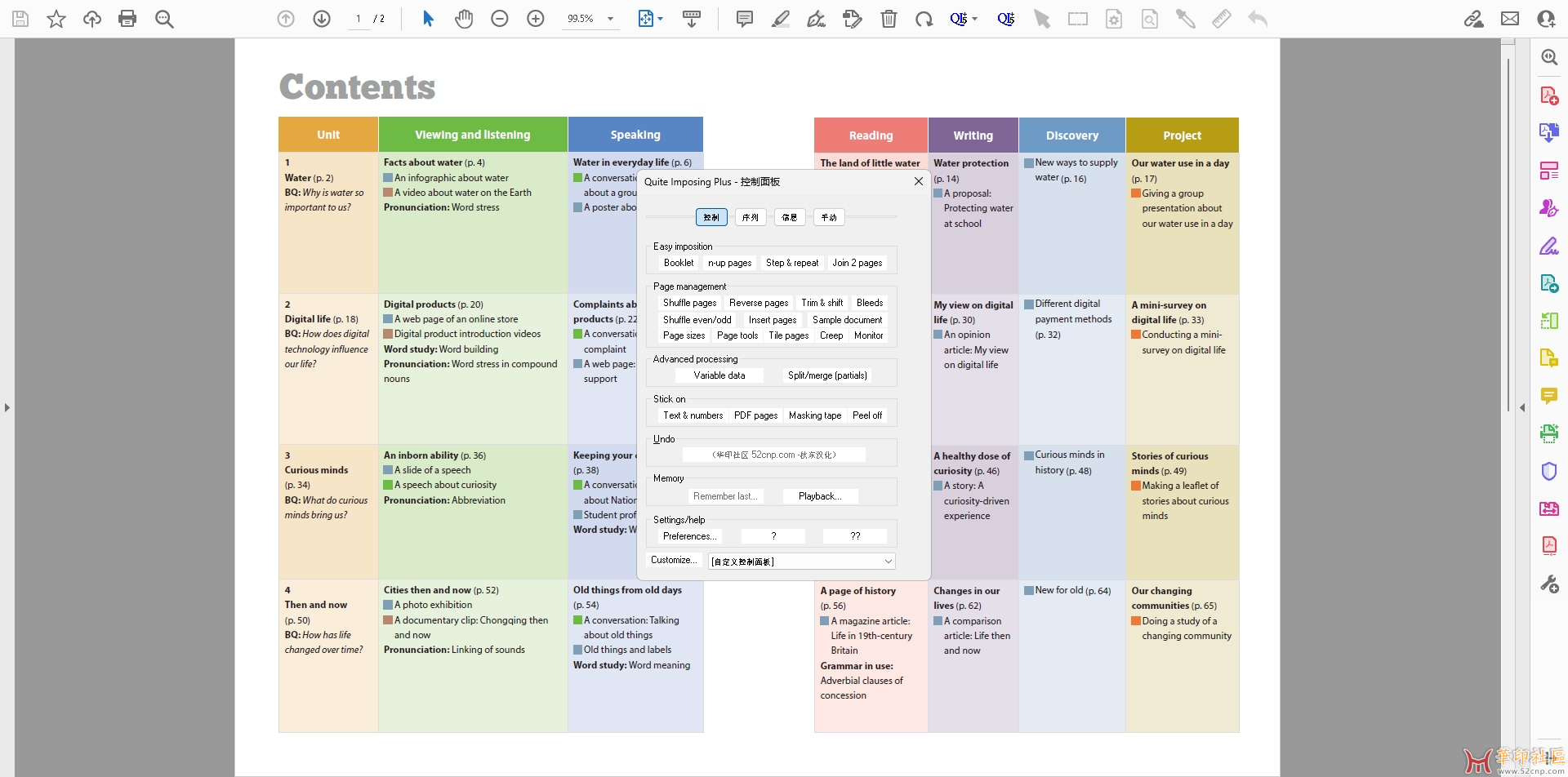Click the Rotate page icon
Image resolution: width=1568 pixels, height=777 pixels.
click(924, 19)
